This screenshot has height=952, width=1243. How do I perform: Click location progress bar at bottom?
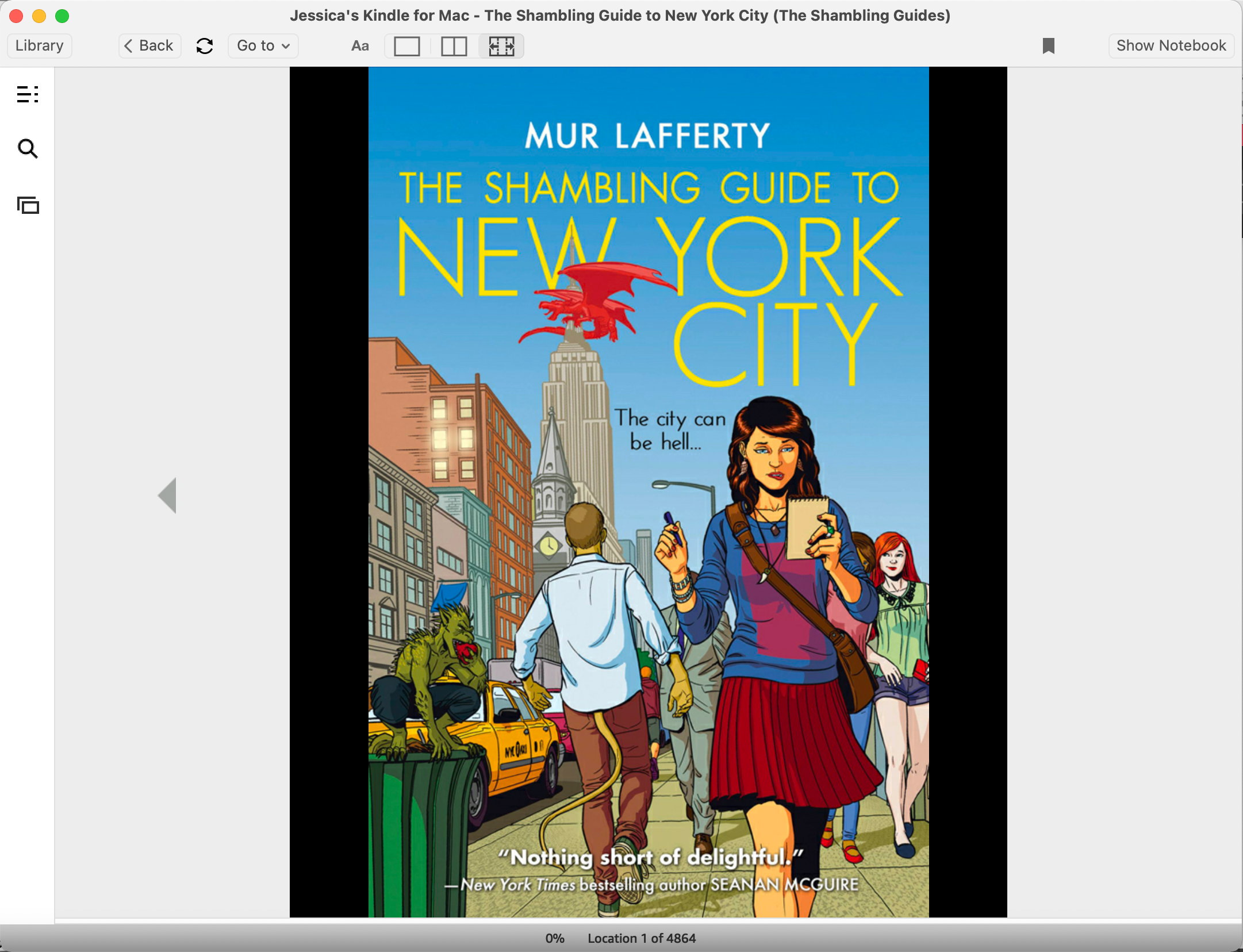coord(621,937)
